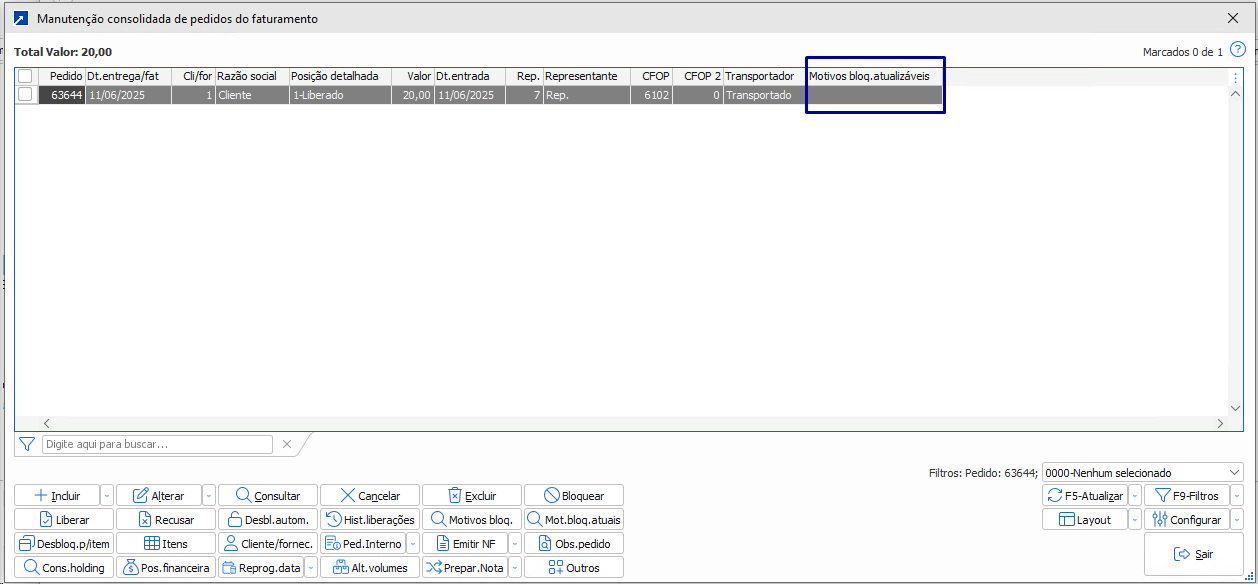Expand the Layout dropdown arrow

click(1135, 519)
